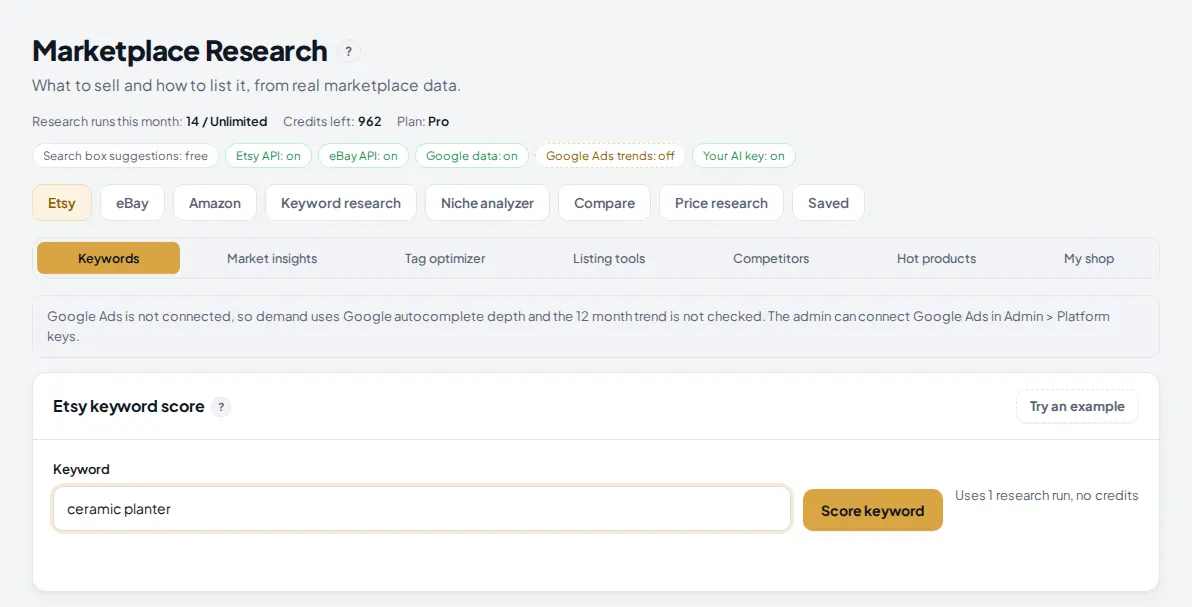
Task: Click the 'What to sell and how to list it' subtitle
Action: click(246, 86)
